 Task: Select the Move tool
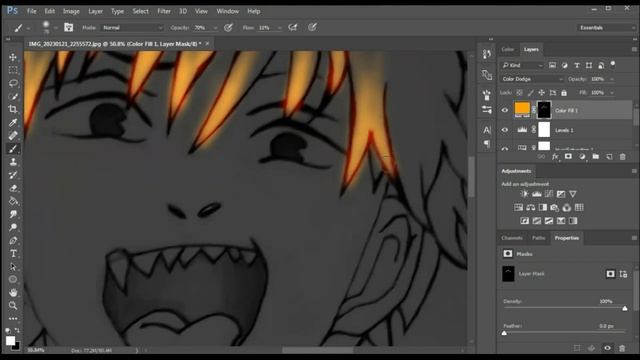pos(13,57)
